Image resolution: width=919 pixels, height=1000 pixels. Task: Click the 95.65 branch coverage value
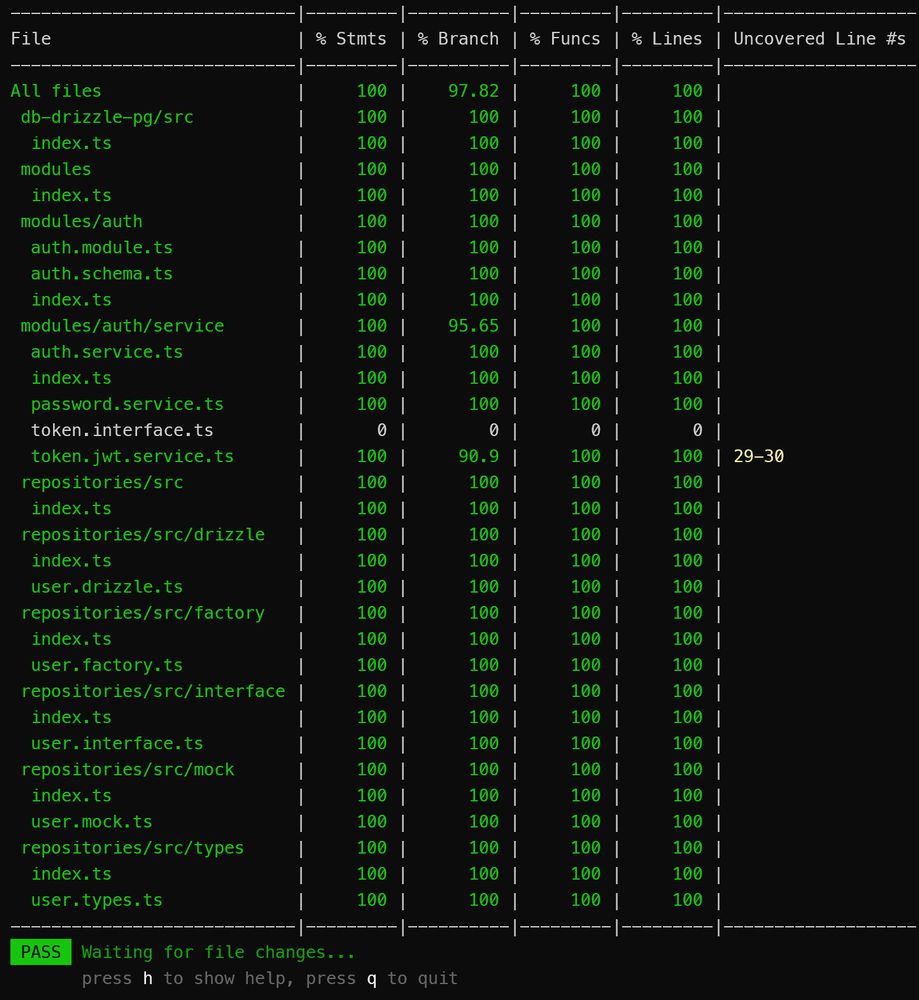pos(473,326)
